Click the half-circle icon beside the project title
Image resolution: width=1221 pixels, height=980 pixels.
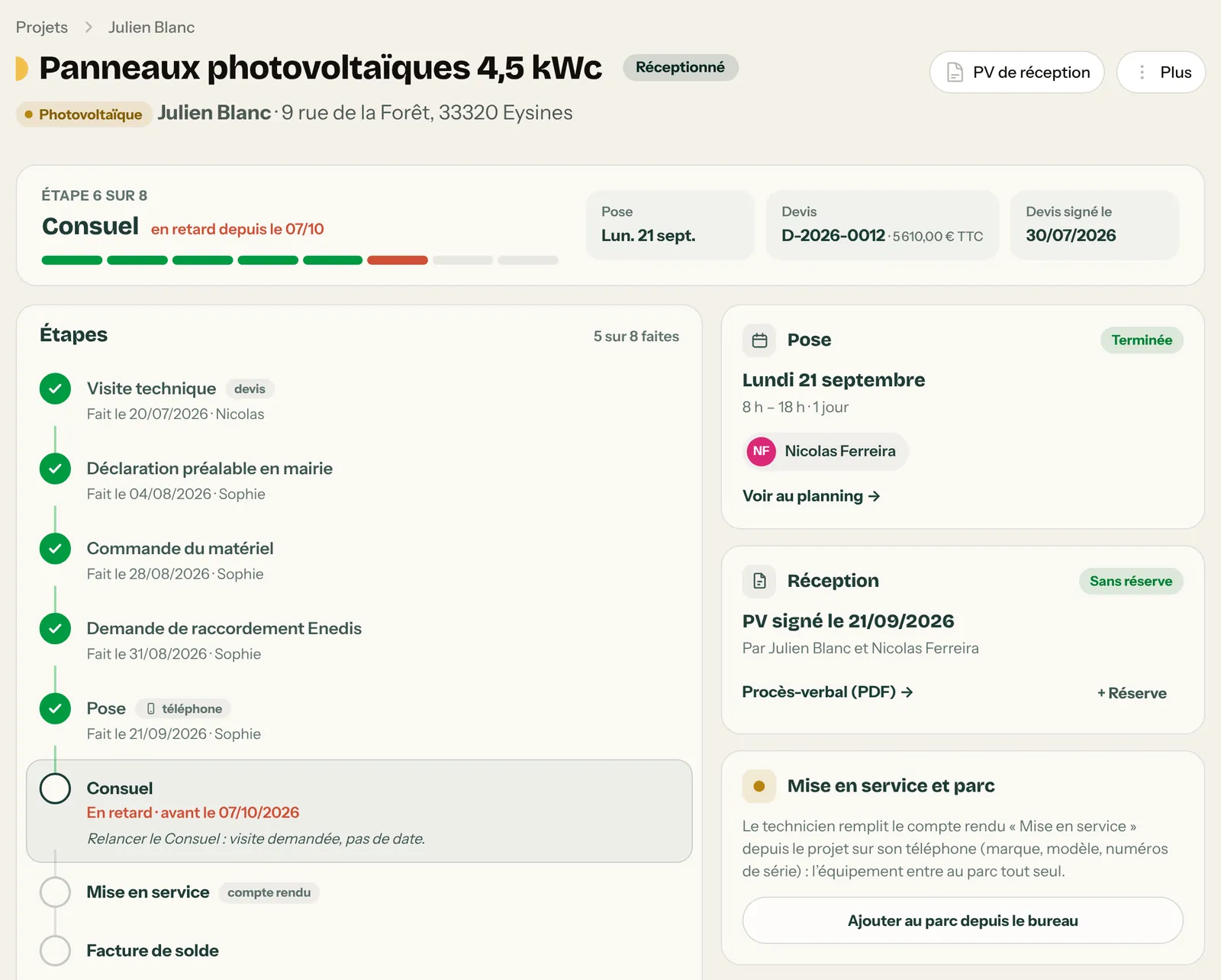[22, 69]
